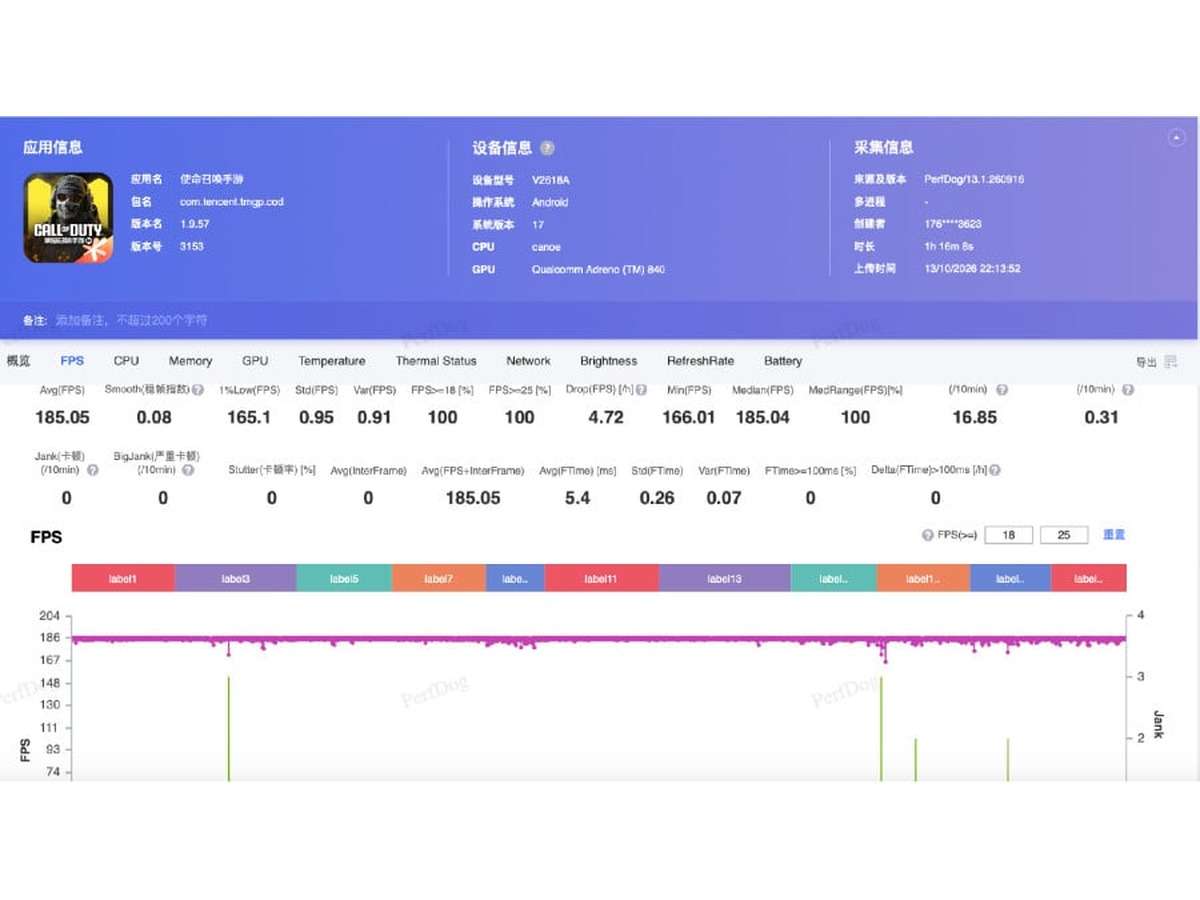Open the Battery tab
Screen dimensions: 1200x900
(783, 361)
